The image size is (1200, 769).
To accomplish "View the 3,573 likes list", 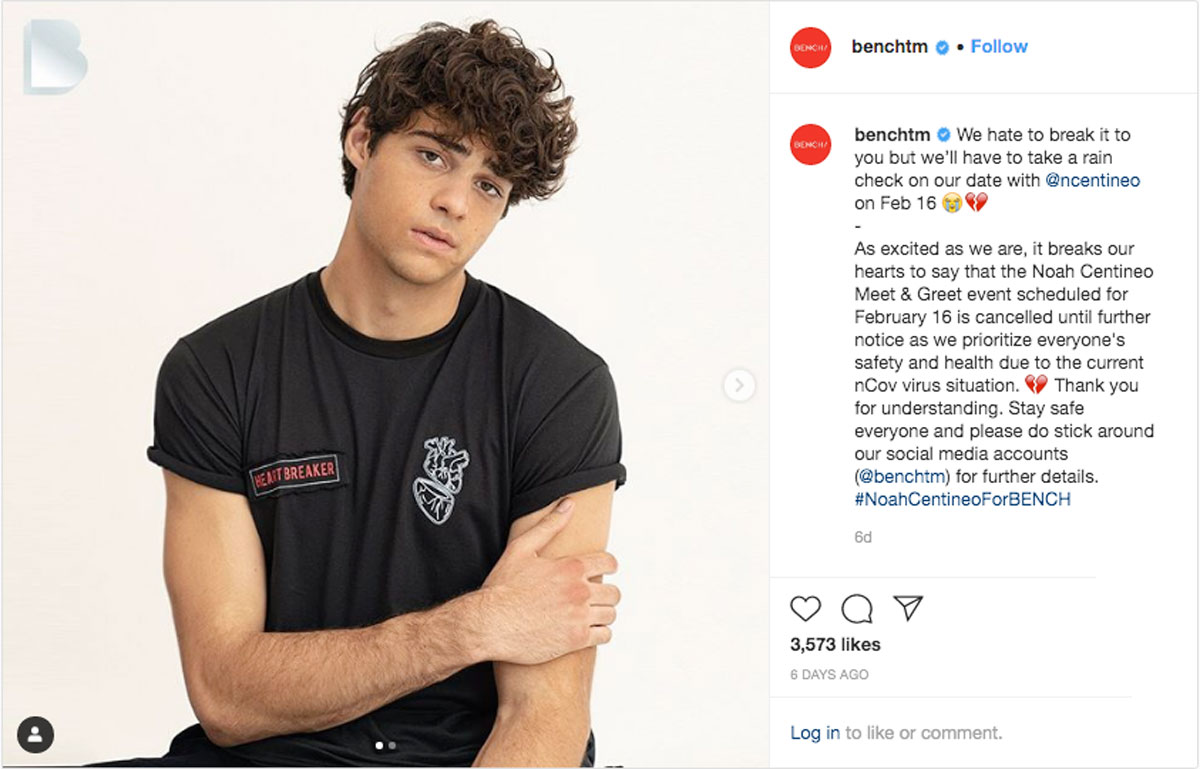I will click(x=835, y=644).
